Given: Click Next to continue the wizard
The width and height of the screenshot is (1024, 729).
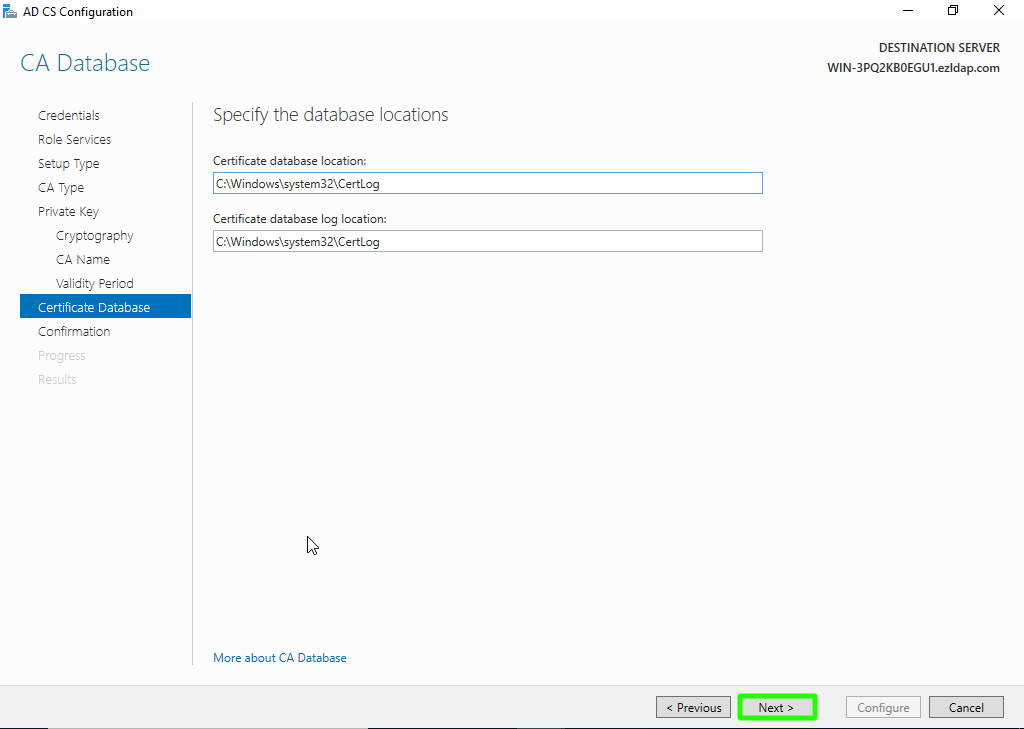Looking at the screenshot, I should coord(776,708).
